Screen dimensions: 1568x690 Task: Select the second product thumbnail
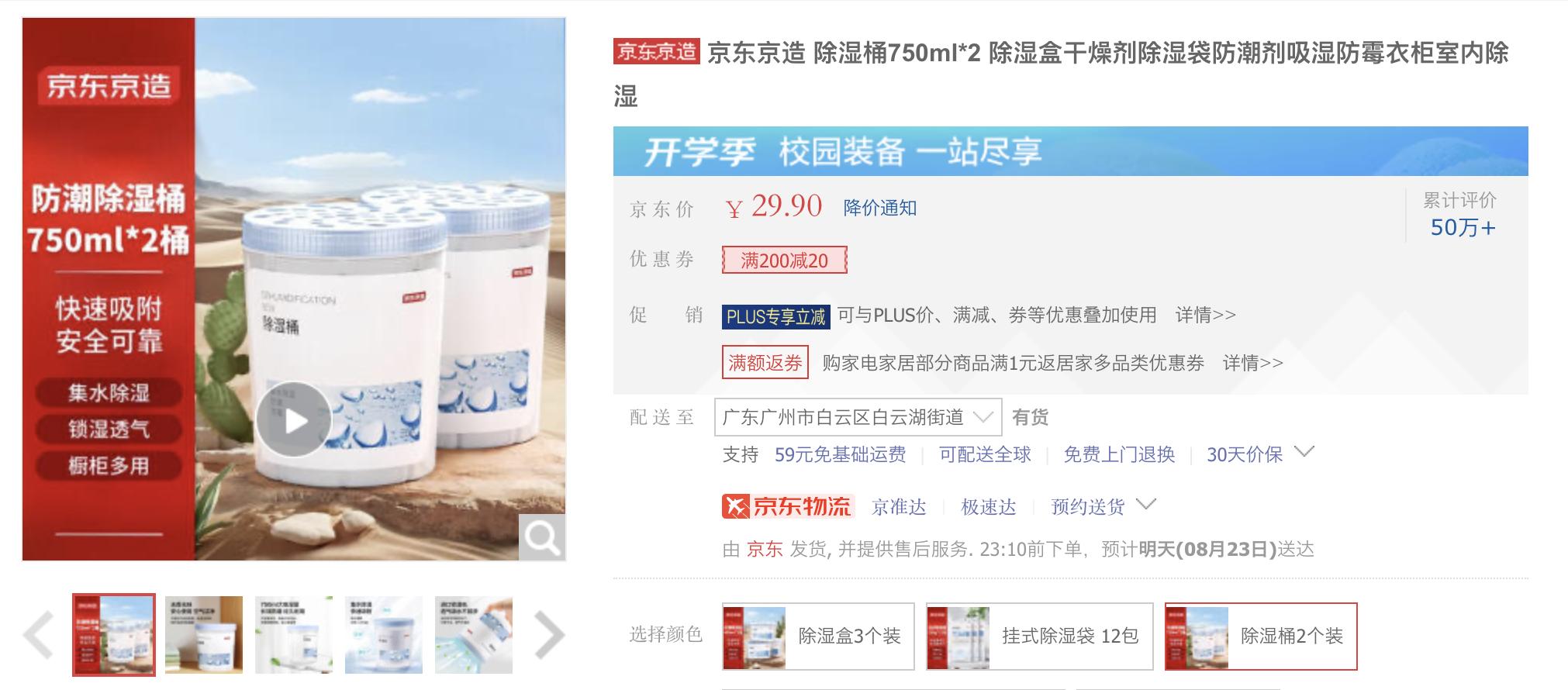pos(204,635)
